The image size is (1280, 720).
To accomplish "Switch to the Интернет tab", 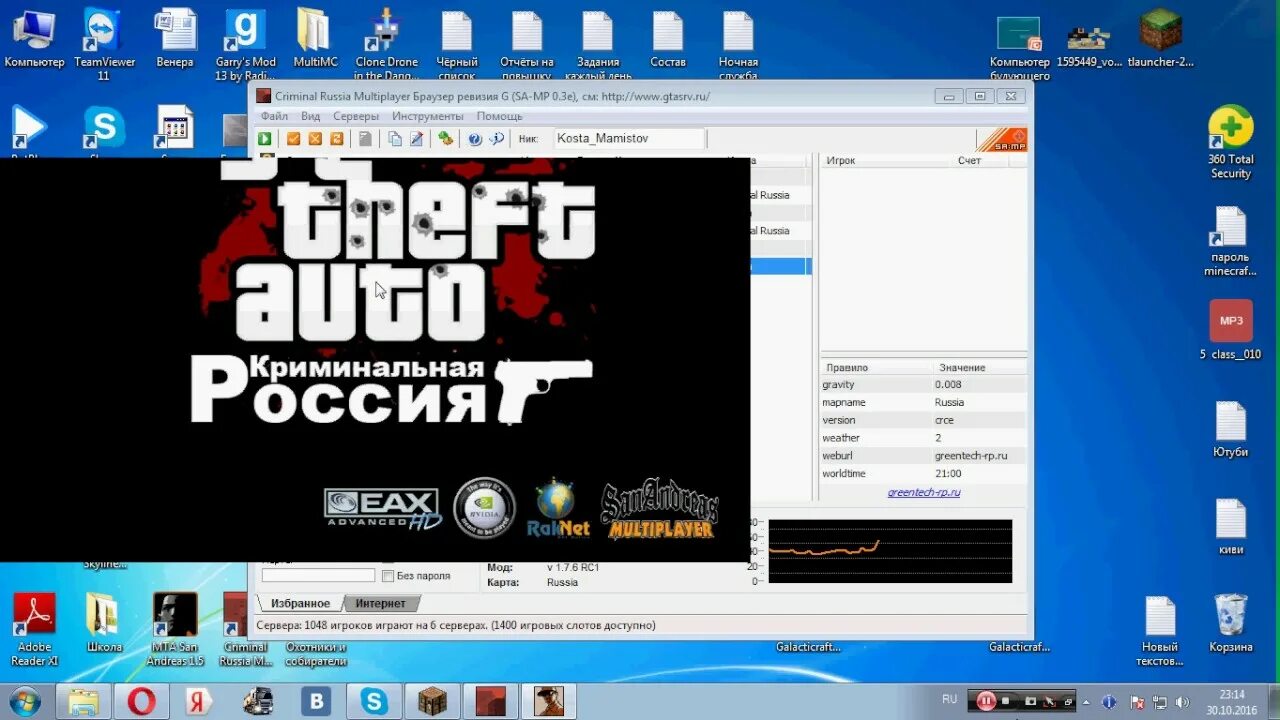I will pyautogui.click(x=381, y=603).
